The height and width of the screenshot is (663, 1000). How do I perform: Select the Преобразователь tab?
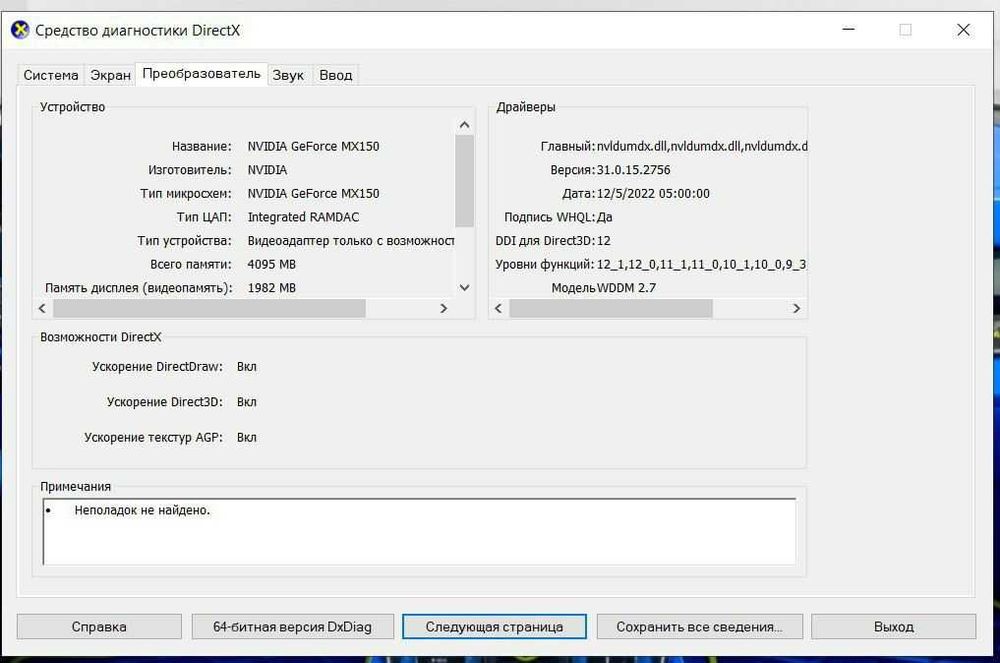pyautogui.click(x=202, y=74)
